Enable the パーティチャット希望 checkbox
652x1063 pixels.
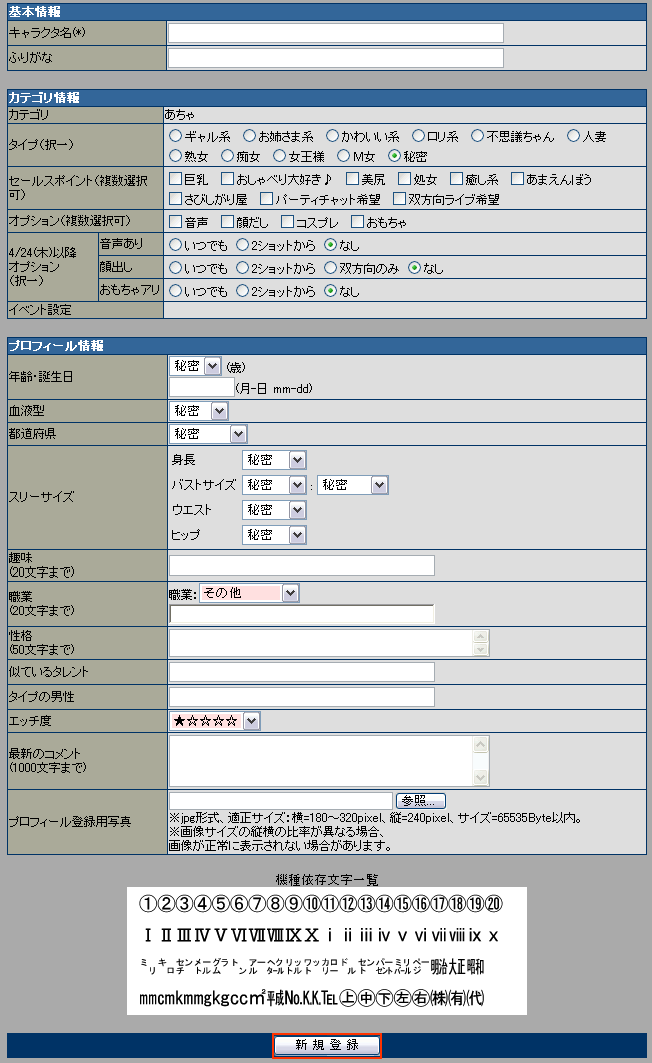point(265,199)
